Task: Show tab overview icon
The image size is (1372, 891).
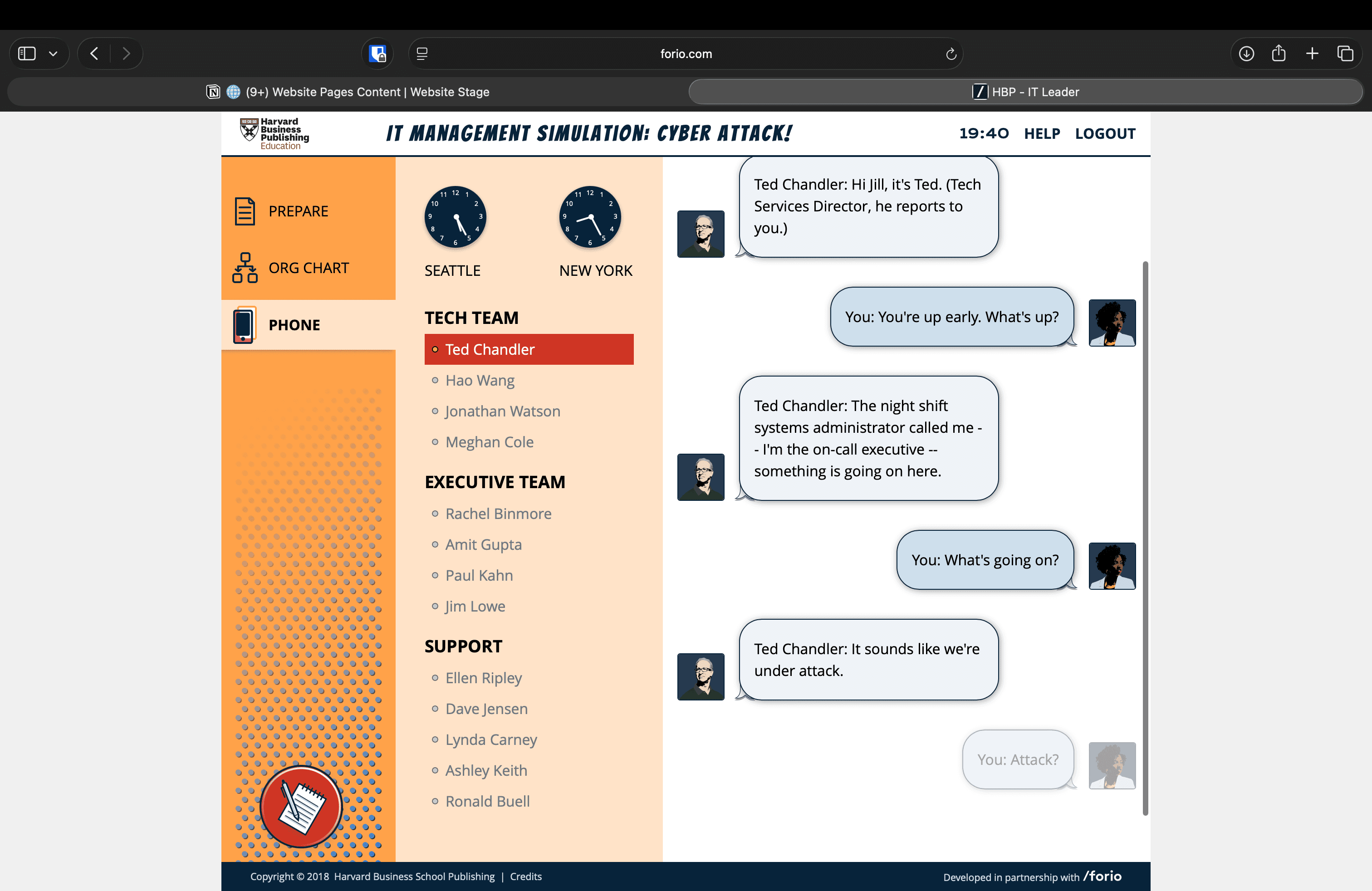Action: click(1346, 54)
